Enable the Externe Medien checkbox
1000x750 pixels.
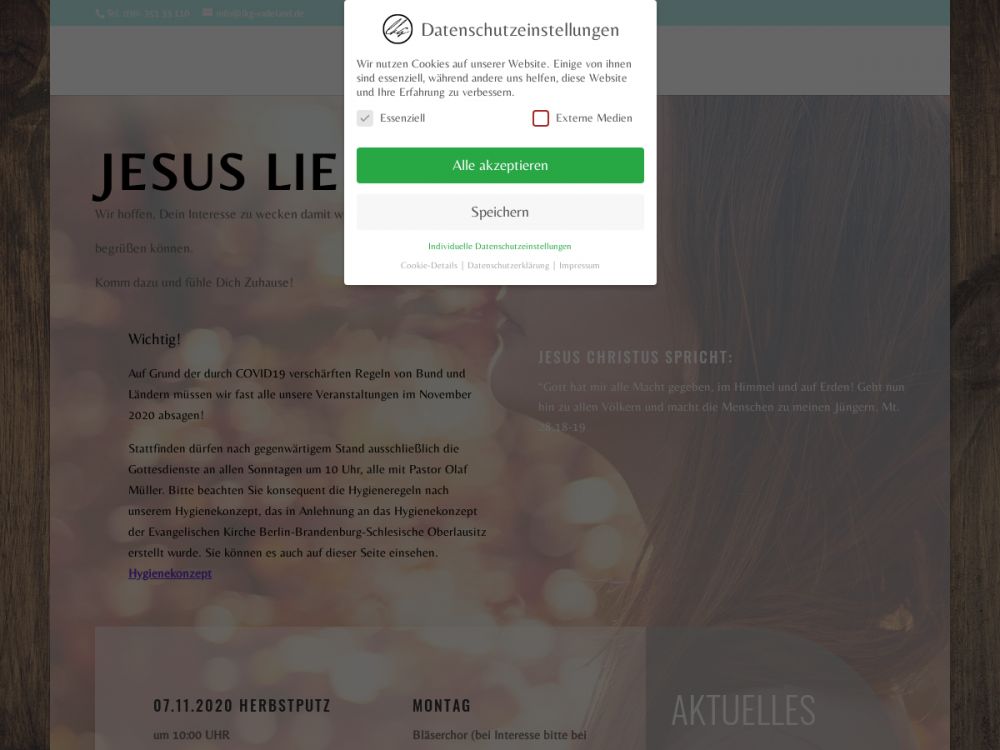pos(541,118)
